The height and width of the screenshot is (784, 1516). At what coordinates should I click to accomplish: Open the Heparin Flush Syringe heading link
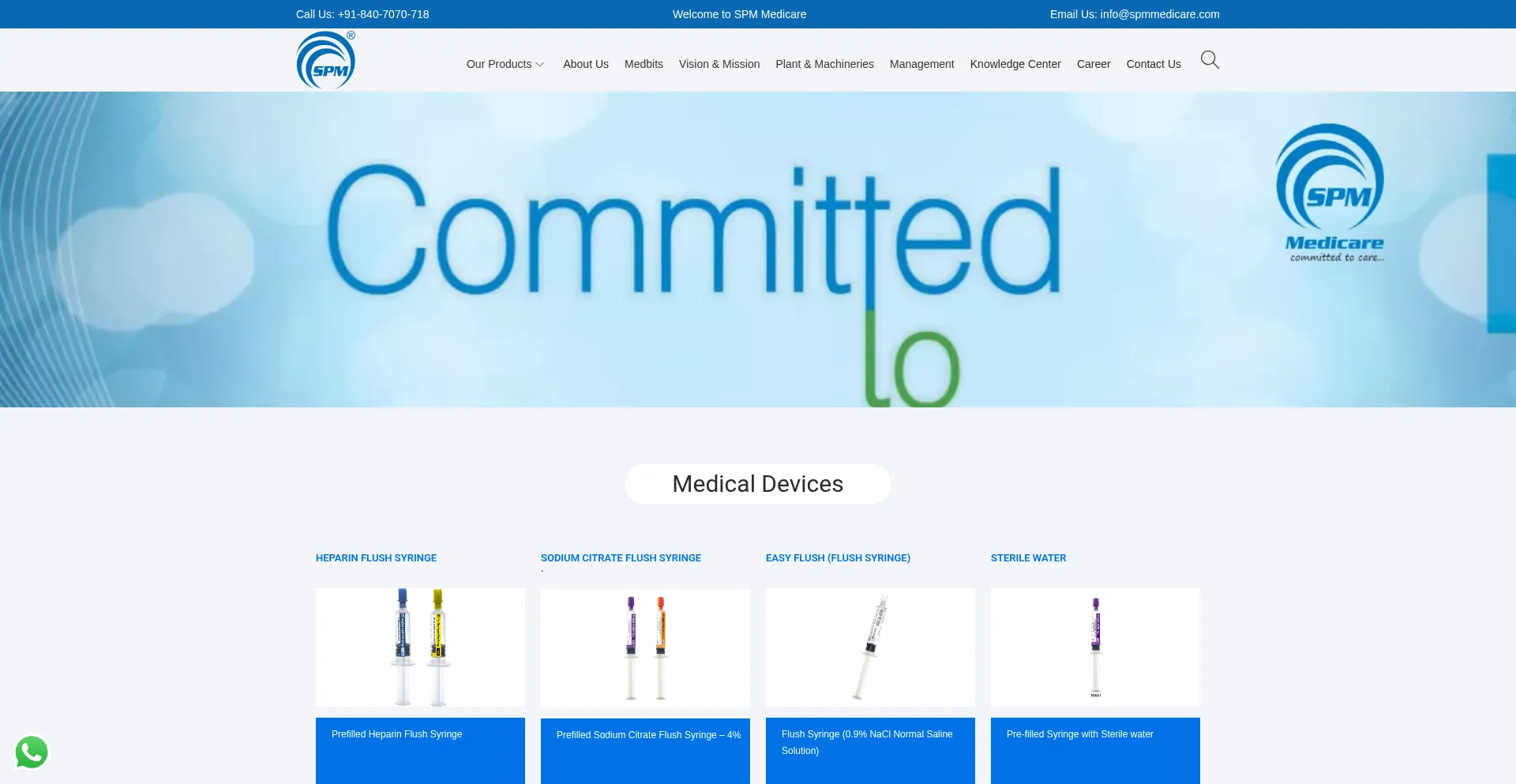376,558
